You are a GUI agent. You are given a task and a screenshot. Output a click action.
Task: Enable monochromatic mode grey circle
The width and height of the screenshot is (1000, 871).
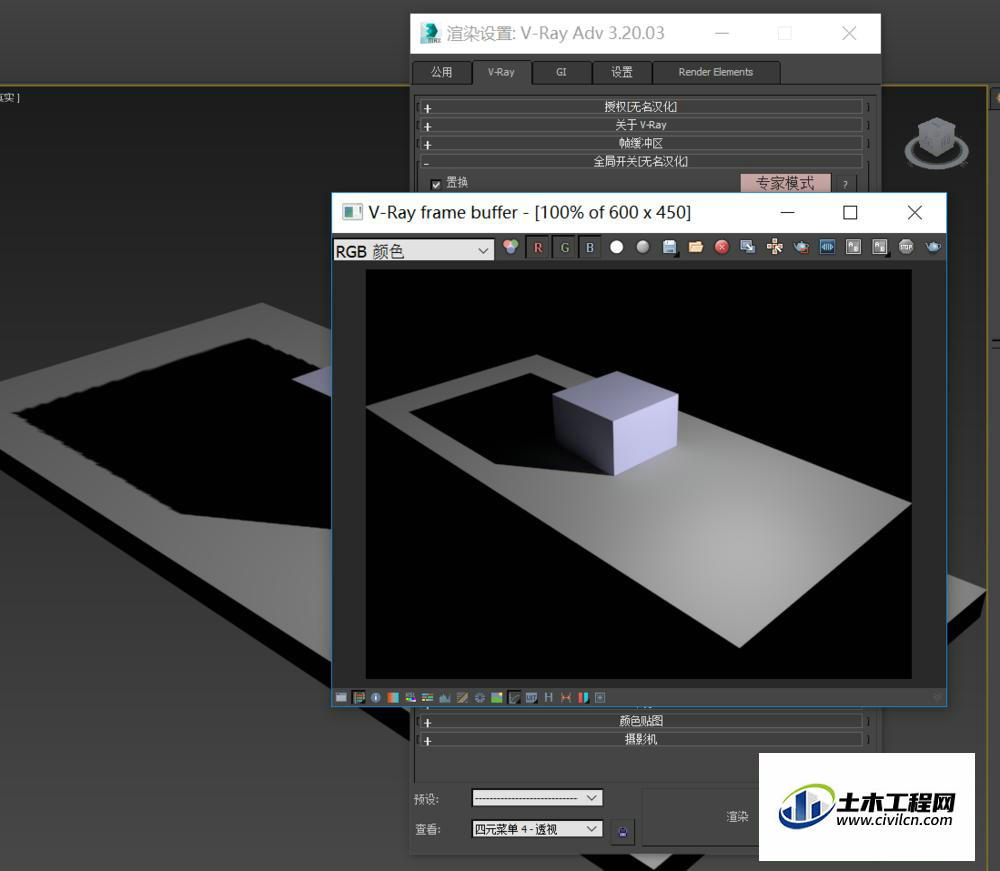[x=643, y=247]
